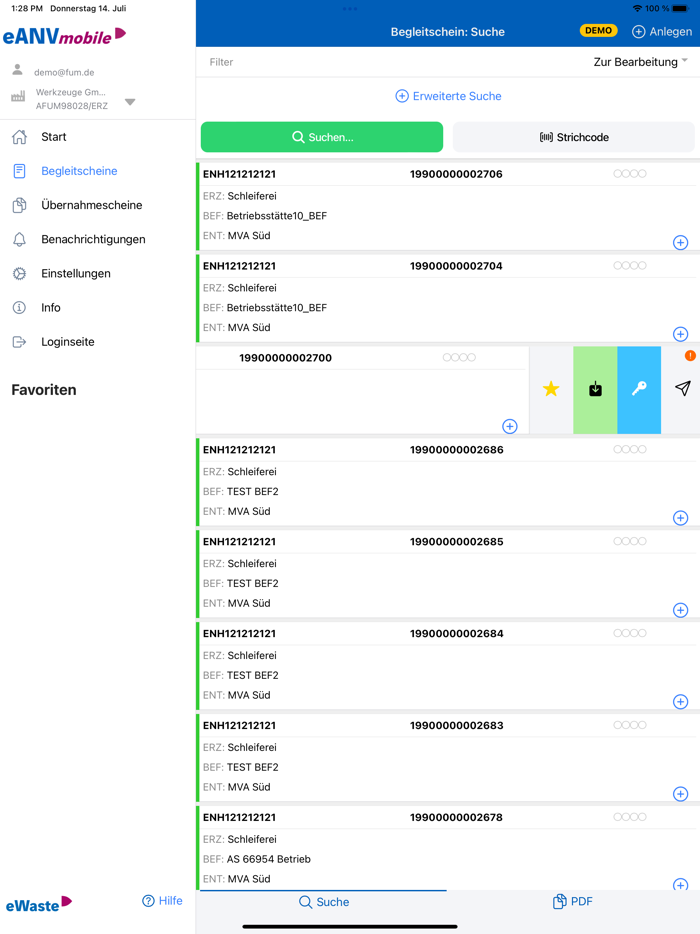
Task: Click the demo@fum.de user account
Action: [64, 73]
